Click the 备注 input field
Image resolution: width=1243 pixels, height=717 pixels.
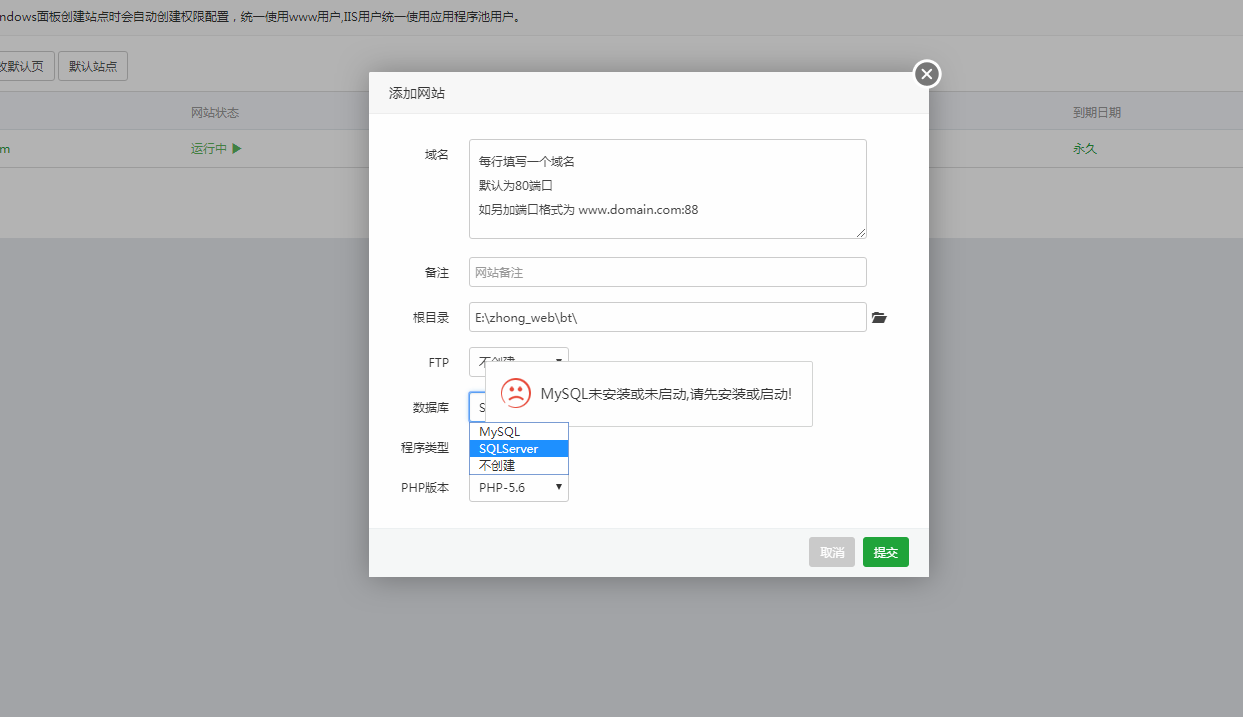(x=668, y=272)
